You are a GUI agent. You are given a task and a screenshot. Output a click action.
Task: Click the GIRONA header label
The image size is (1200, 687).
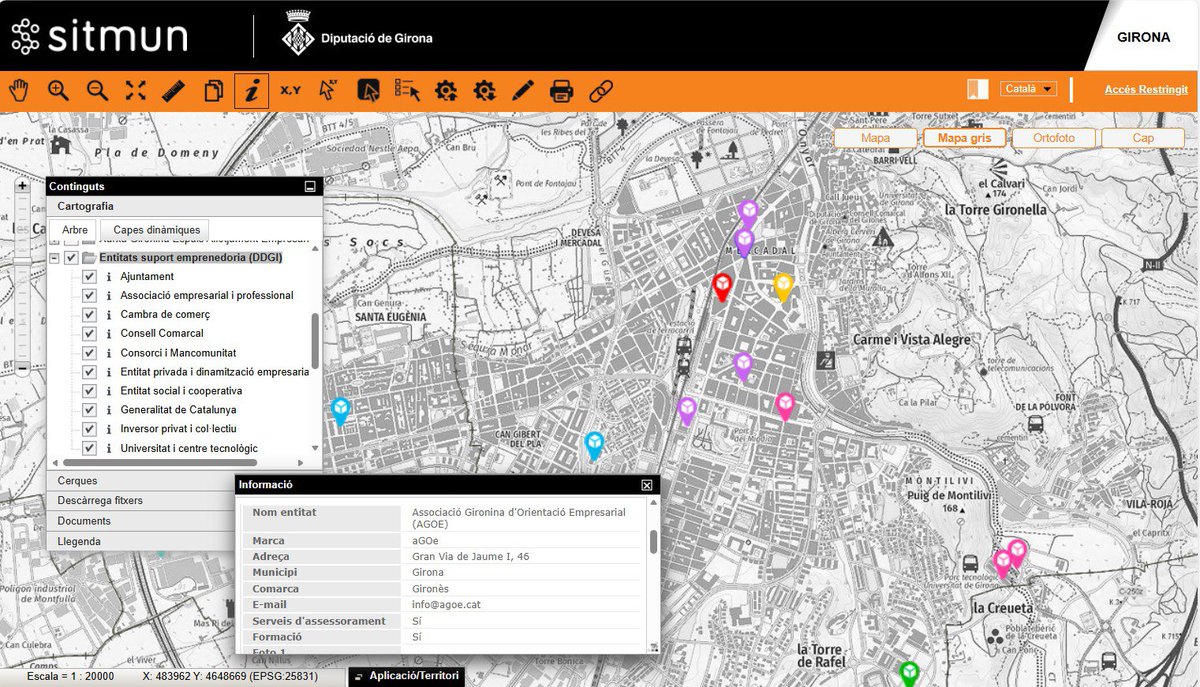pos(1143,38)
